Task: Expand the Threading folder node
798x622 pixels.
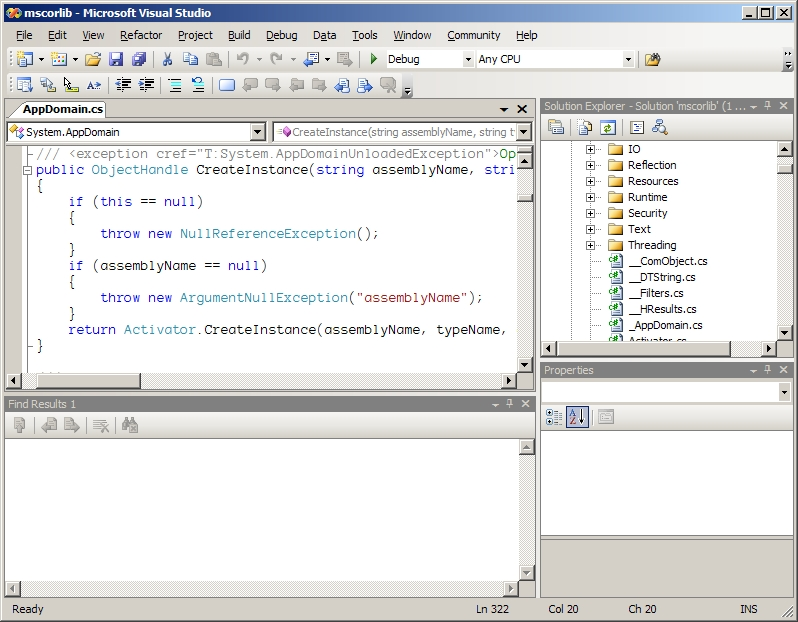Action: tap(590, 245)
